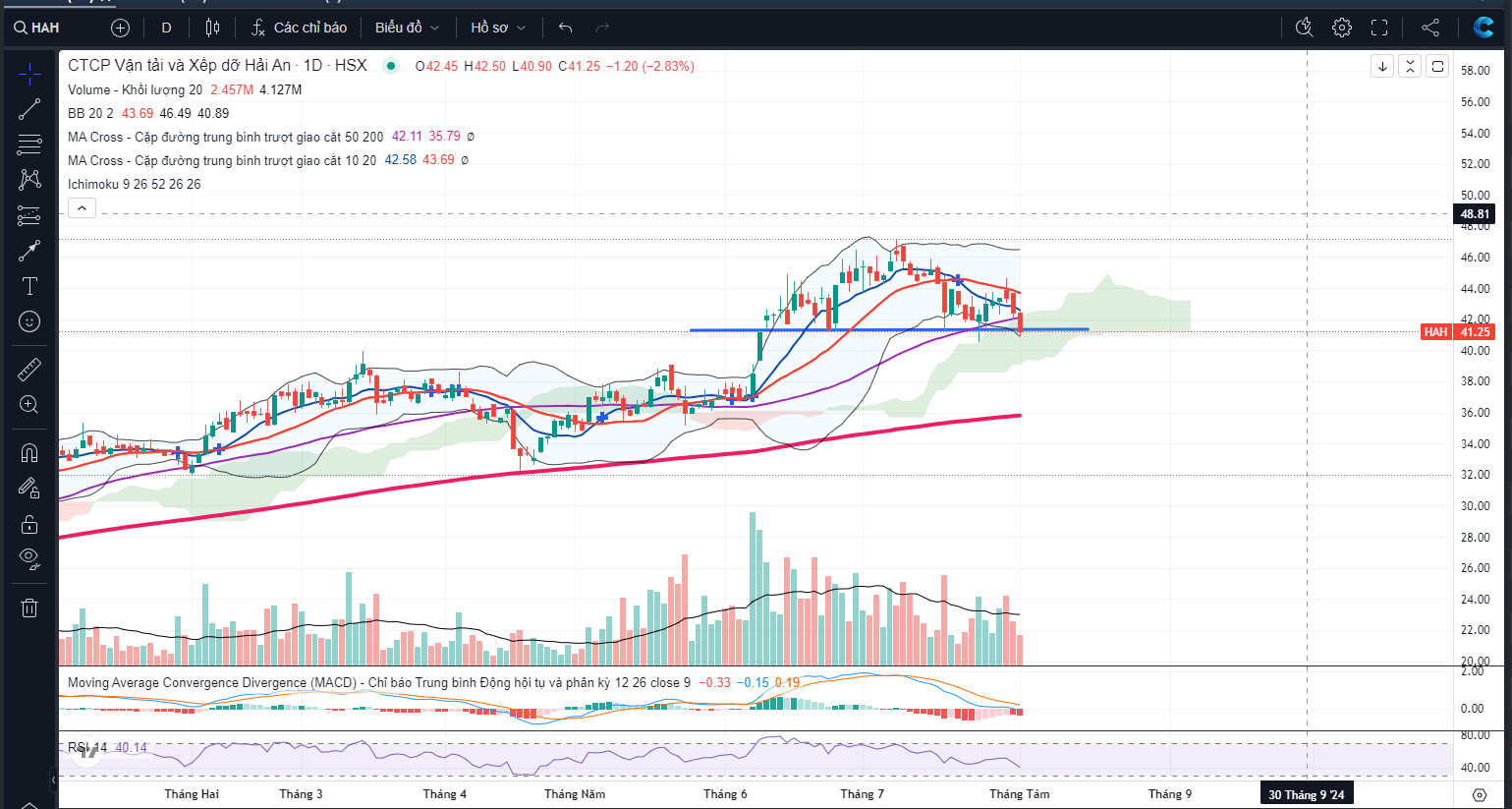Image resolution: width=1512 pixels, height=809 pixels.
Task: Click the 48.81 crosshair price label
Action: 1474,213
